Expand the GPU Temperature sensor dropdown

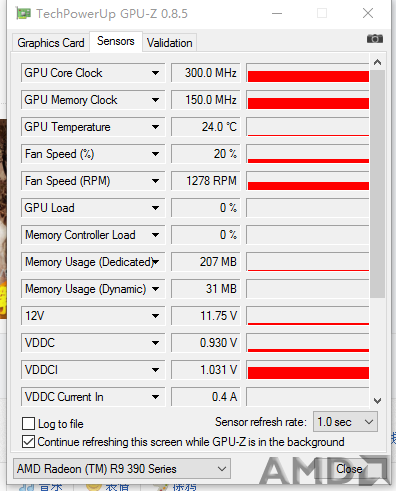pyautogui.click(x=155, y=127)
